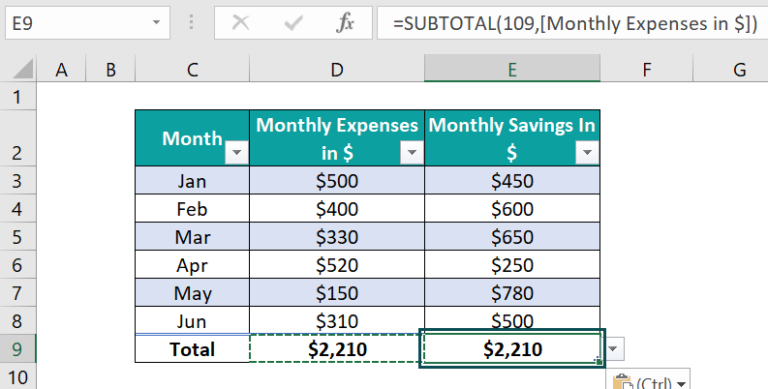Select the $650 savings cell
Viewport: 768px width, 389px height.
click(512, 237)
